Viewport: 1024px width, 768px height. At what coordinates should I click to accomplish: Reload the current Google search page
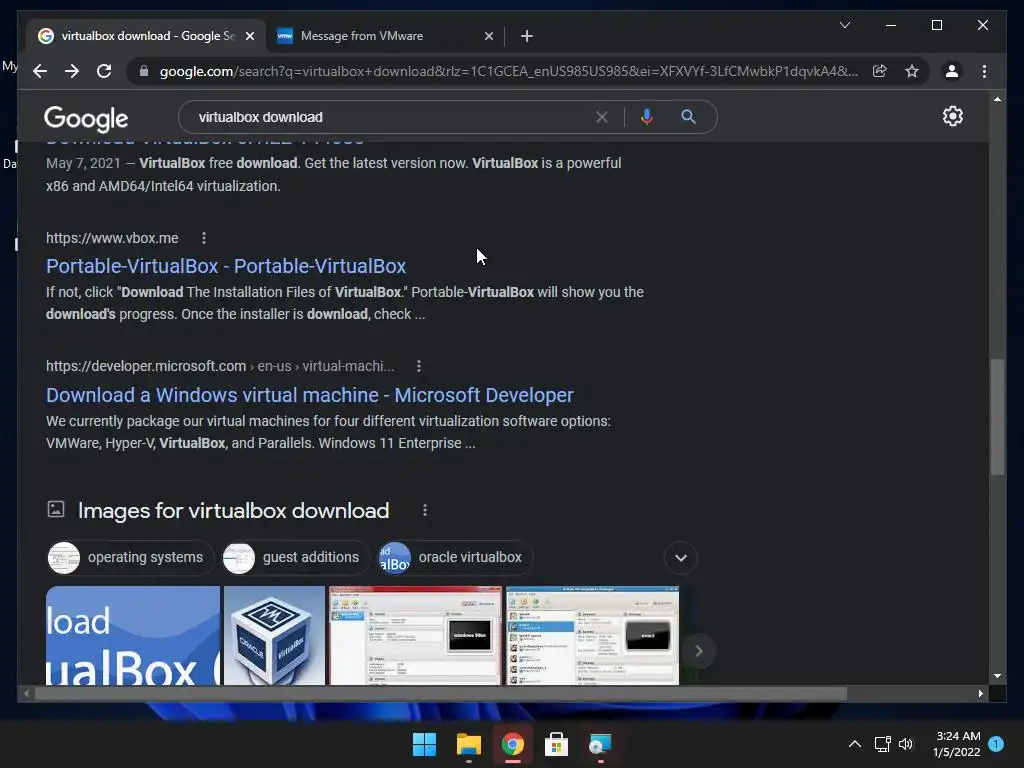click(x=104, y=71)
